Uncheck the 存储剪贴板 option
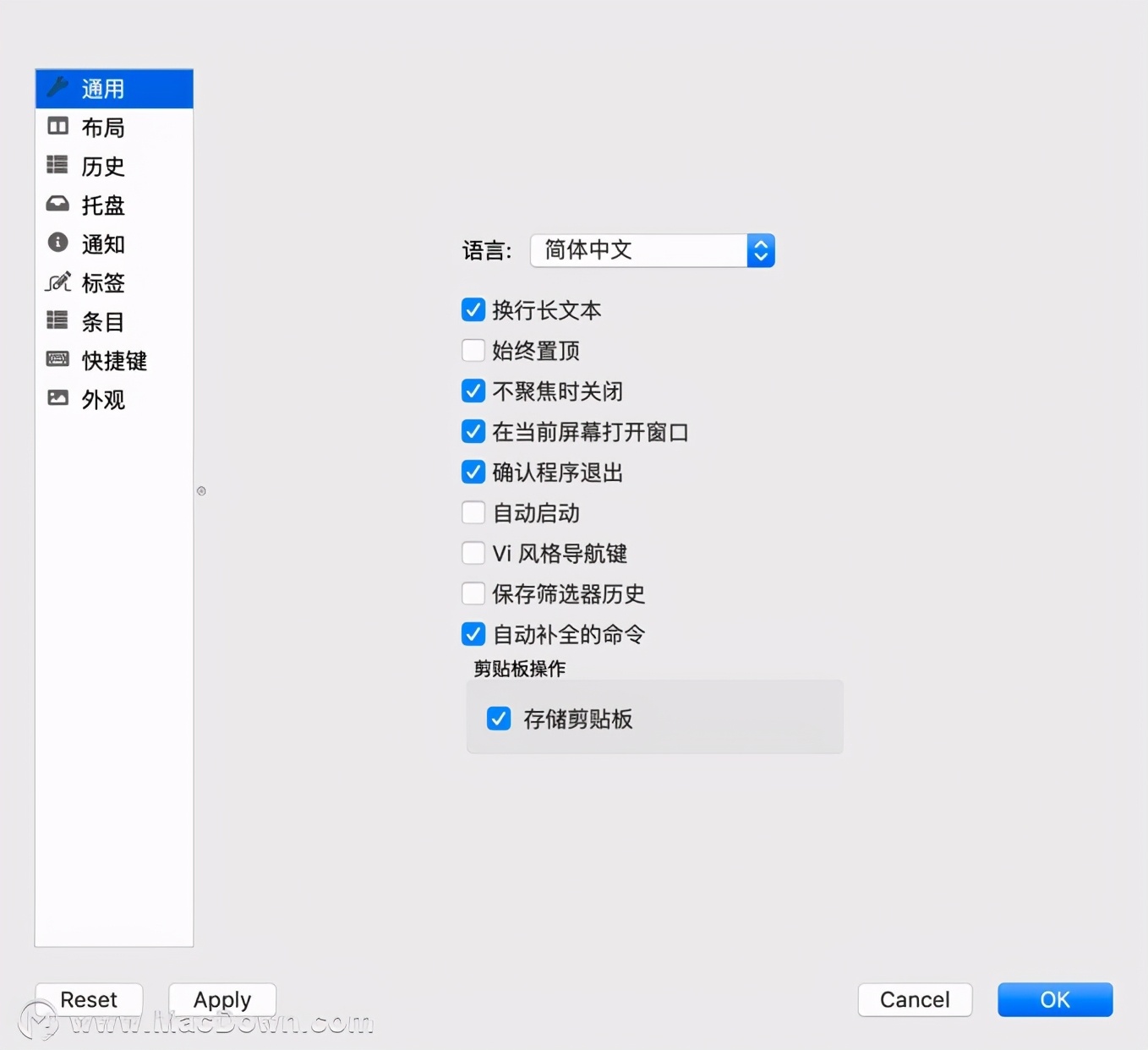 pos(499,718)
